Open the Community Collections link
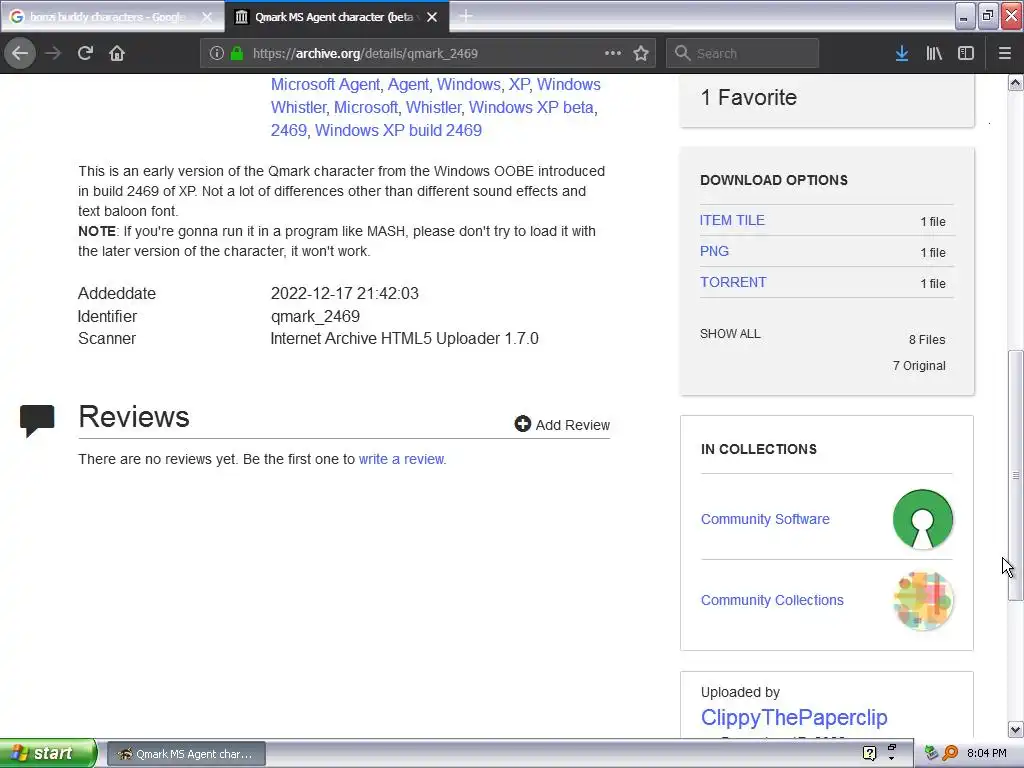 (x=772, y=600)
